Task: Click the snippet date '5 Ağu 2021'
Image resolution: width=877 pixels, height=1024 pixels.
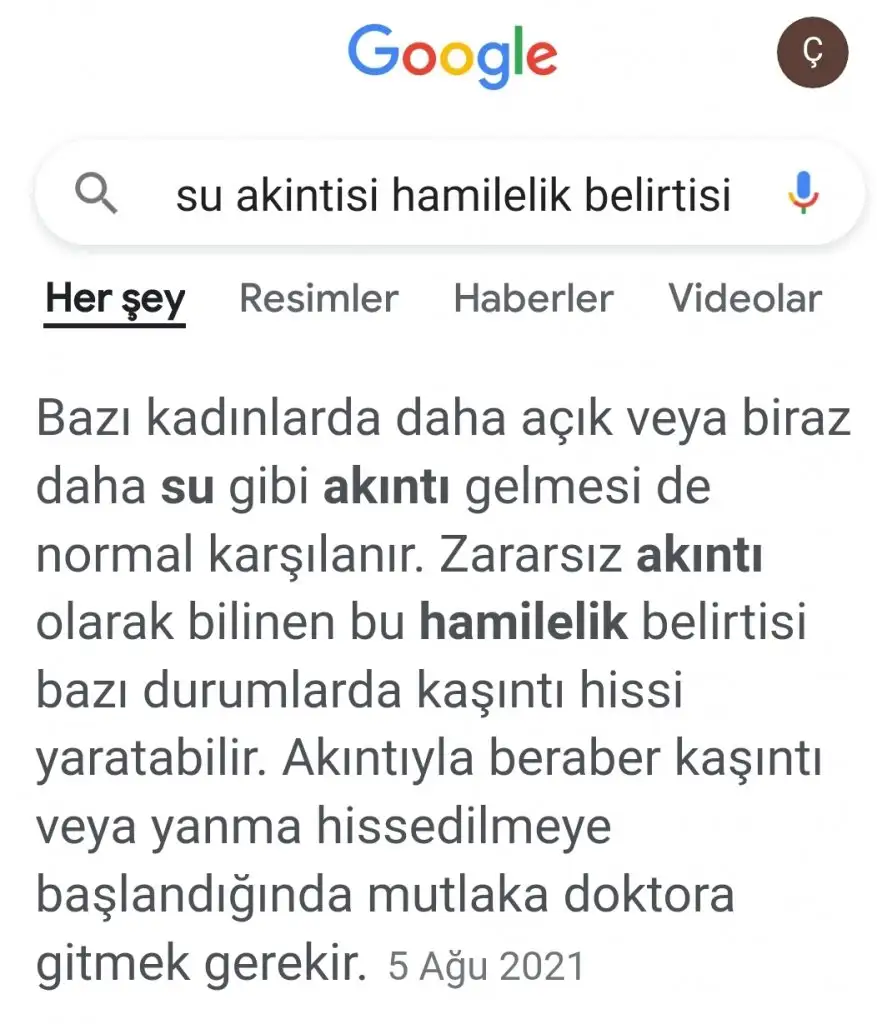Action: coord(486,967)
